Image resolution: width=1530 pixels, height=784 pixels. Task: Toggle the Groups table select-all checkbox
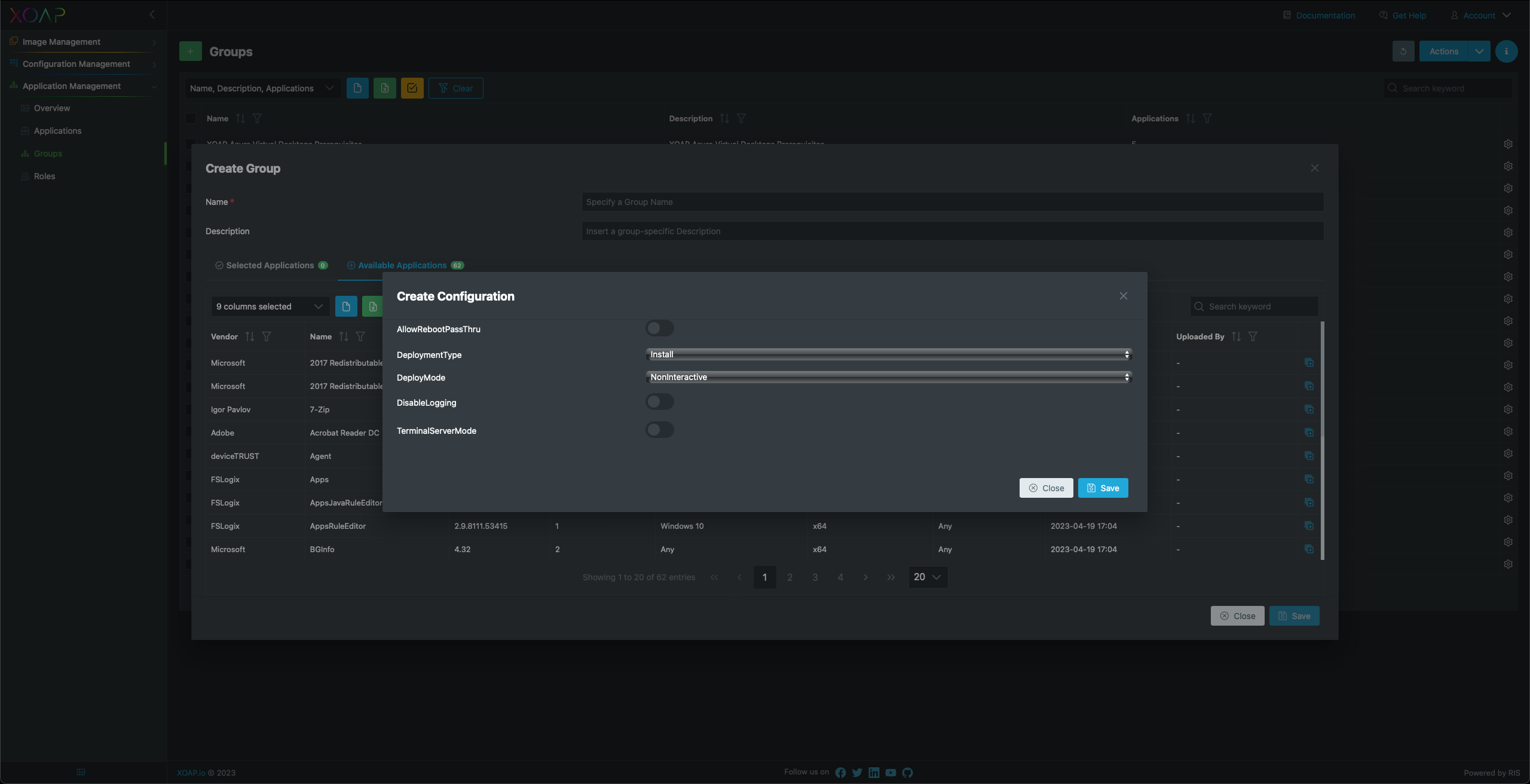tap(191, 118)
